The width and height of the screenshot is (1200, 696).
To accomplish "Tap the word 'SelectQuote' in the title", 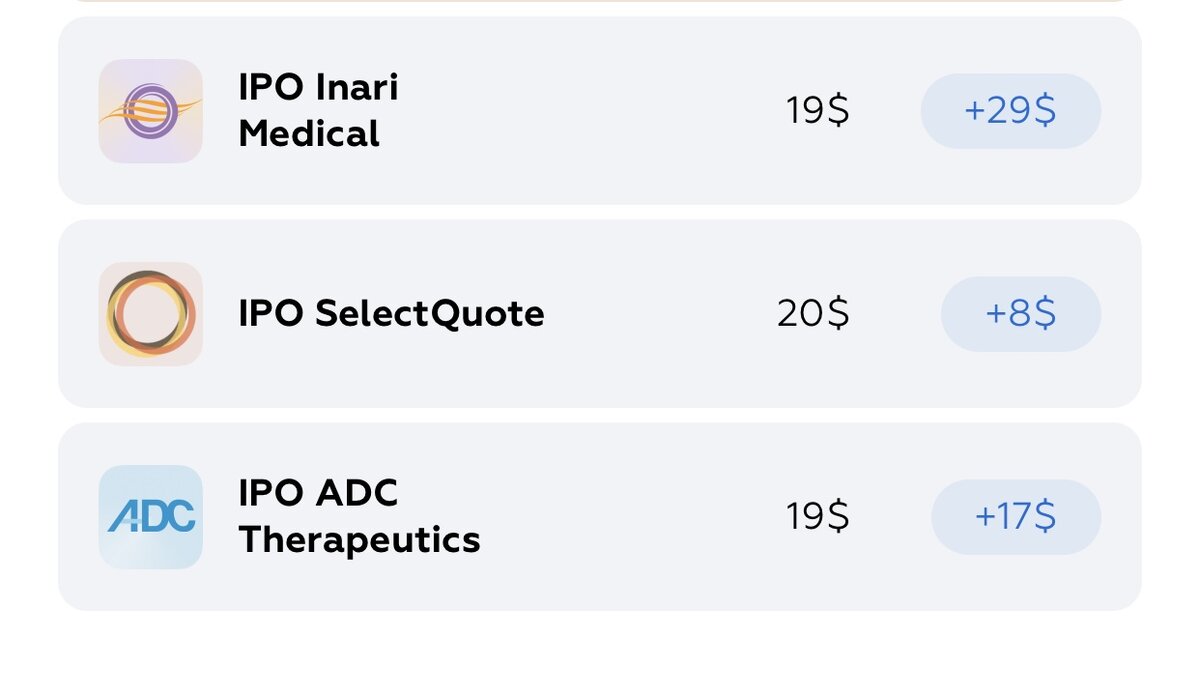I will pyautogui.click(x=430, y=314).
